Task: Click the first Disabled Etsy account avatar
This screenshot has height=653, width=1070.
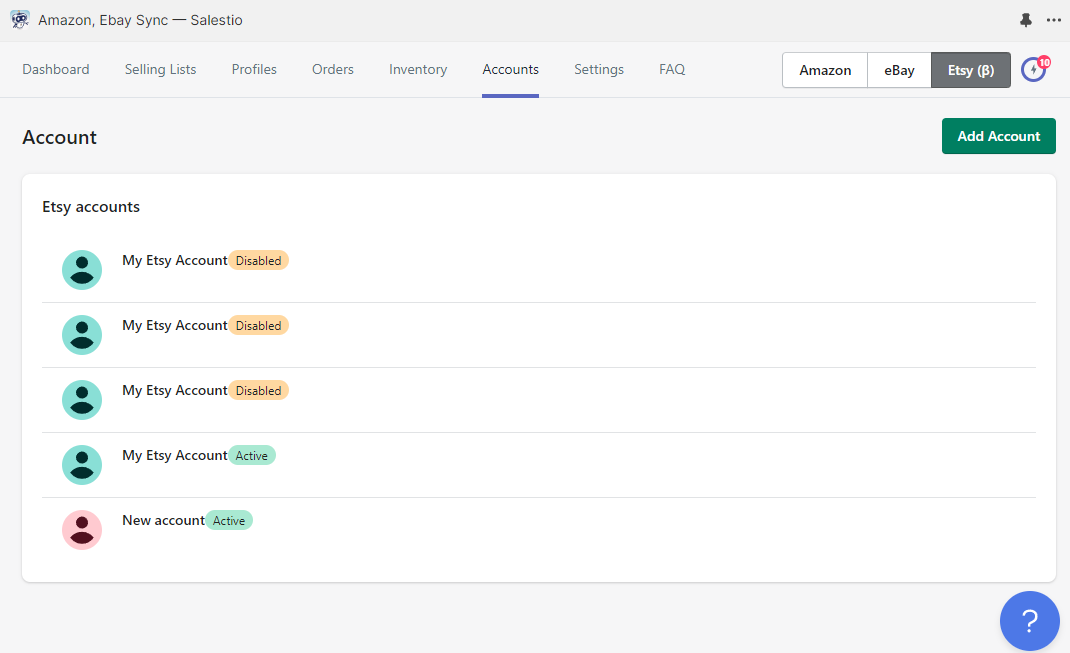Action: (82, 270)
